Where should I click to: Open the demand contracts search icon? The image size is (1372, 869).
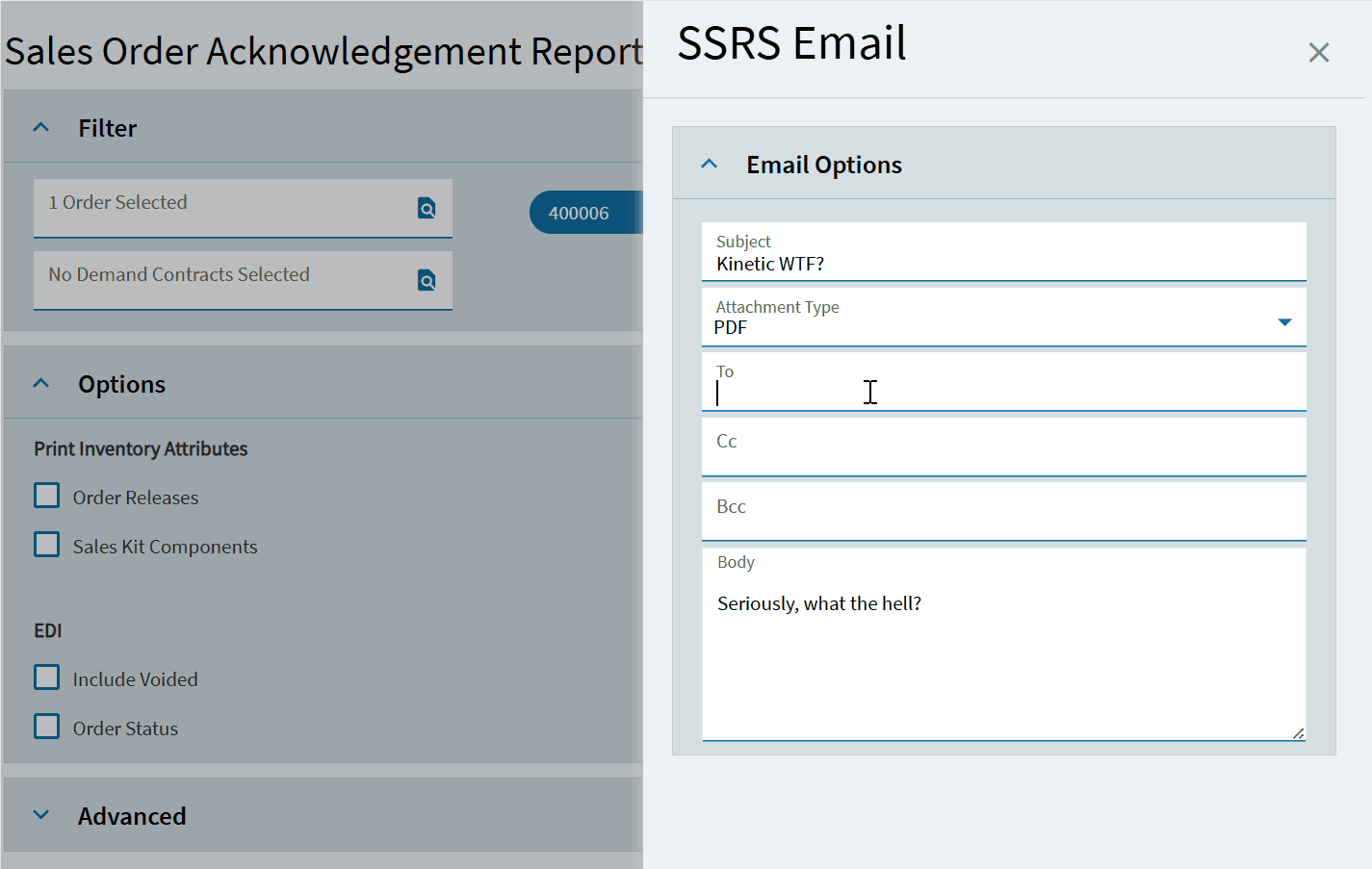[x=427, y=280]
